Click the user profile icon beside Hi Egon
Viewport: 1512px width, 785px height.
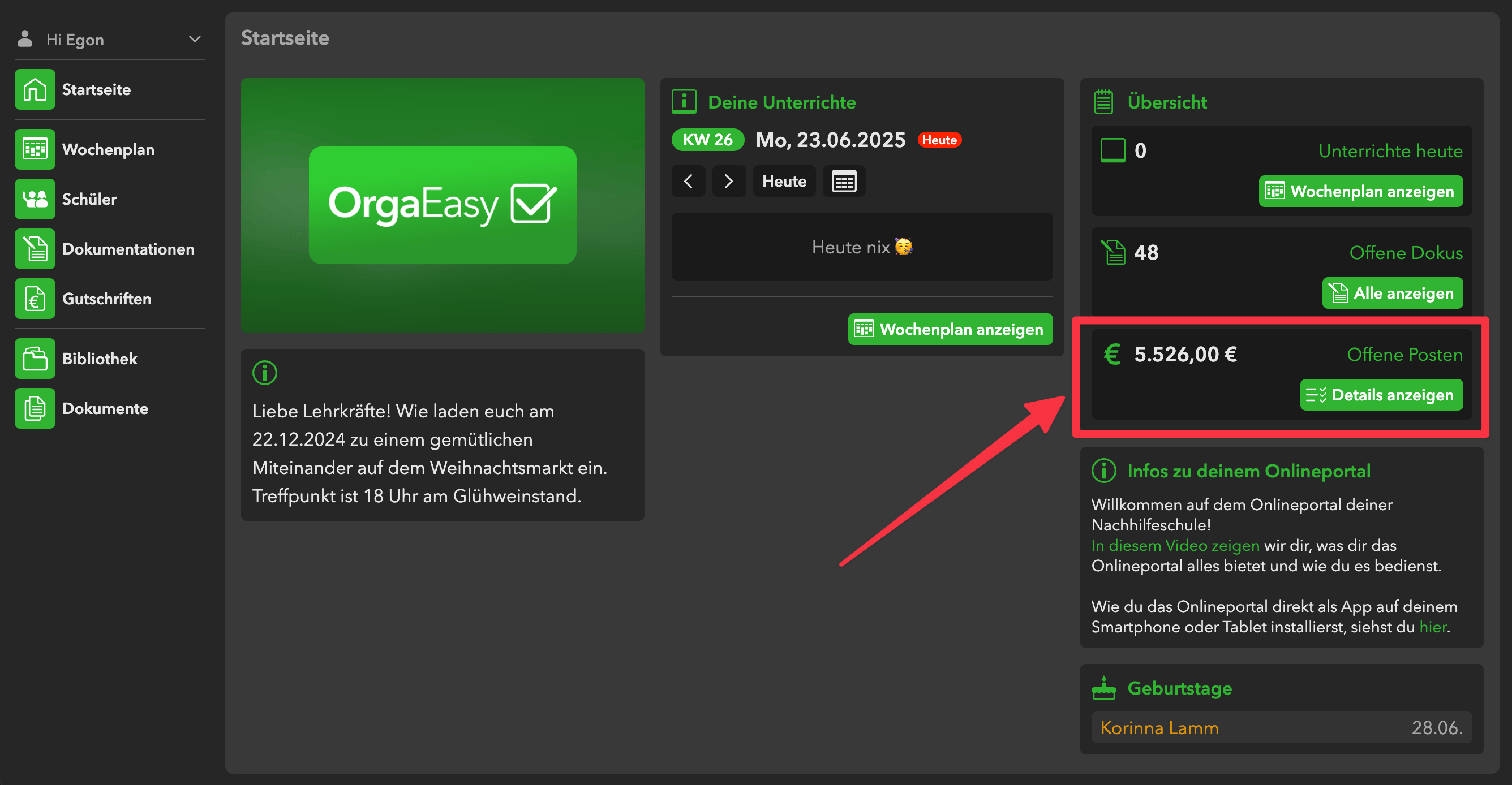click(25, 38)
